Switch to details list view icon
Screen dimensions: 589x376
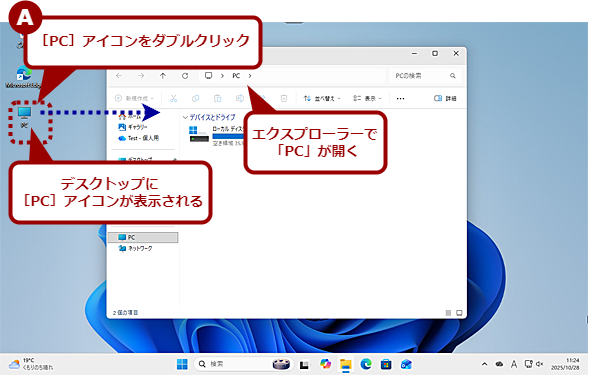(448, 313)
